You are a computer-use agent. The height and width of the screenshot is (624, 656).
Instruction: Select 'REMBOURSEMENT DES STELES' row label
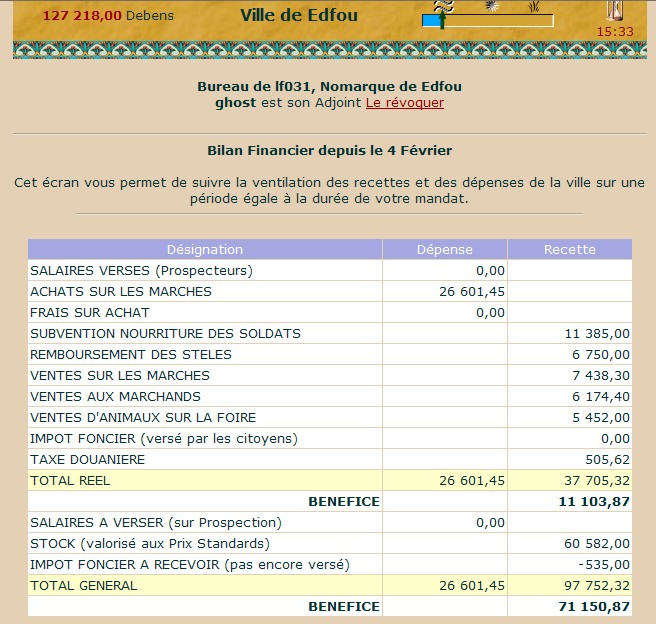click(131, 354)
